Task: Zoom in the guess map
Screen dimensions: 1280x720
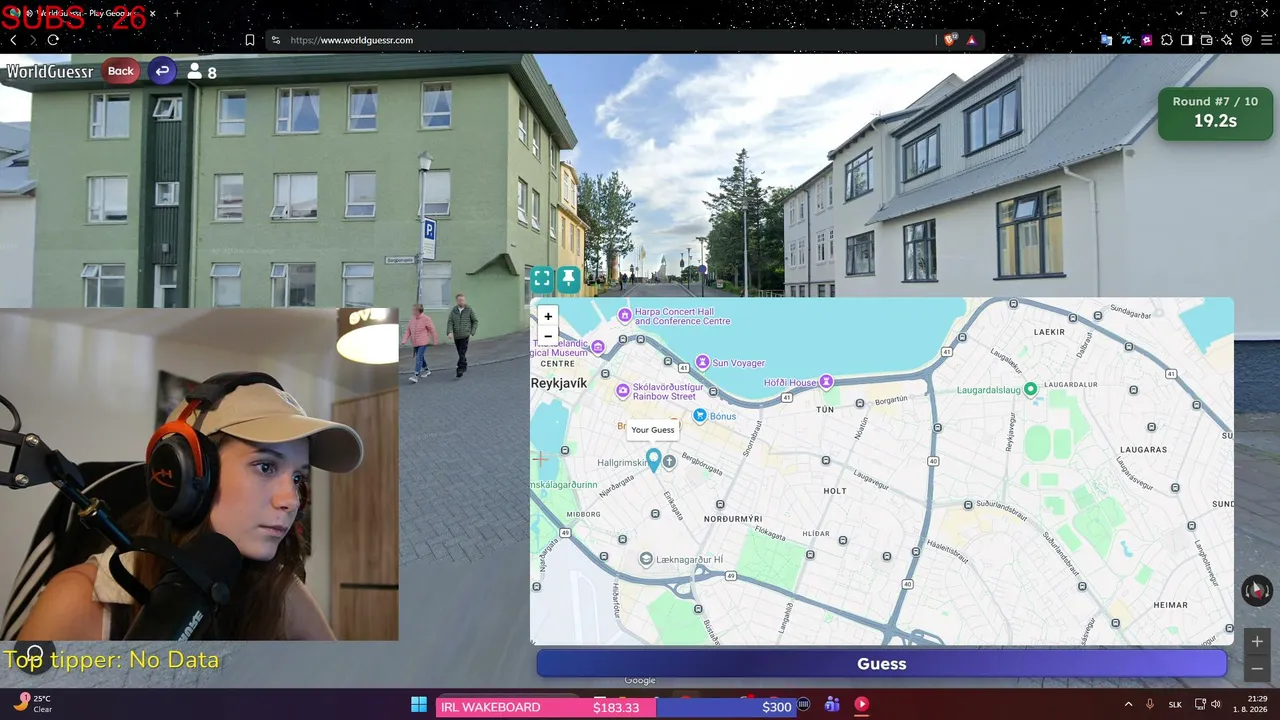Action: pyautogui.click(x=547, y=316)
